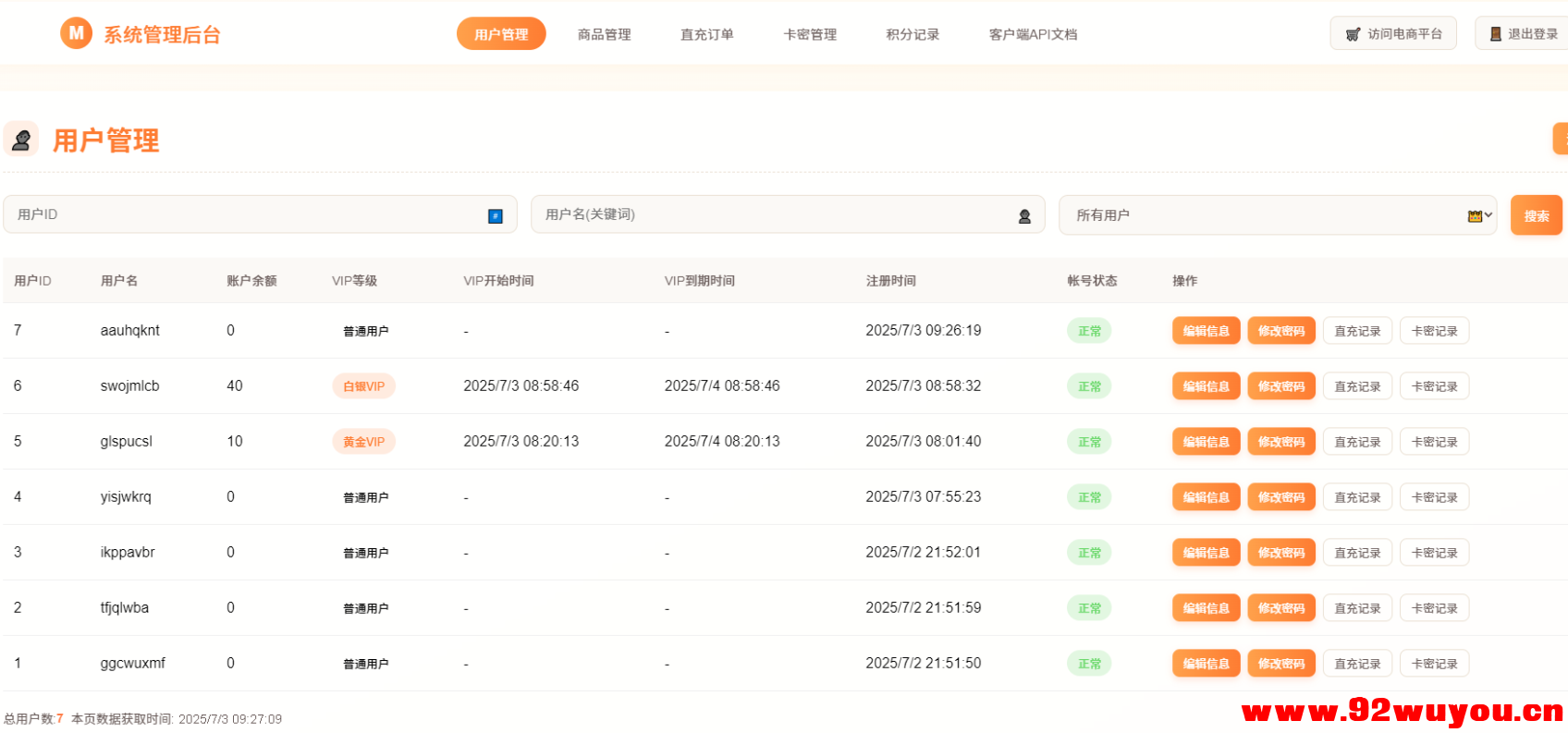
Task: Open the 积分记录 tab
Action: click(x=913, y=34)
